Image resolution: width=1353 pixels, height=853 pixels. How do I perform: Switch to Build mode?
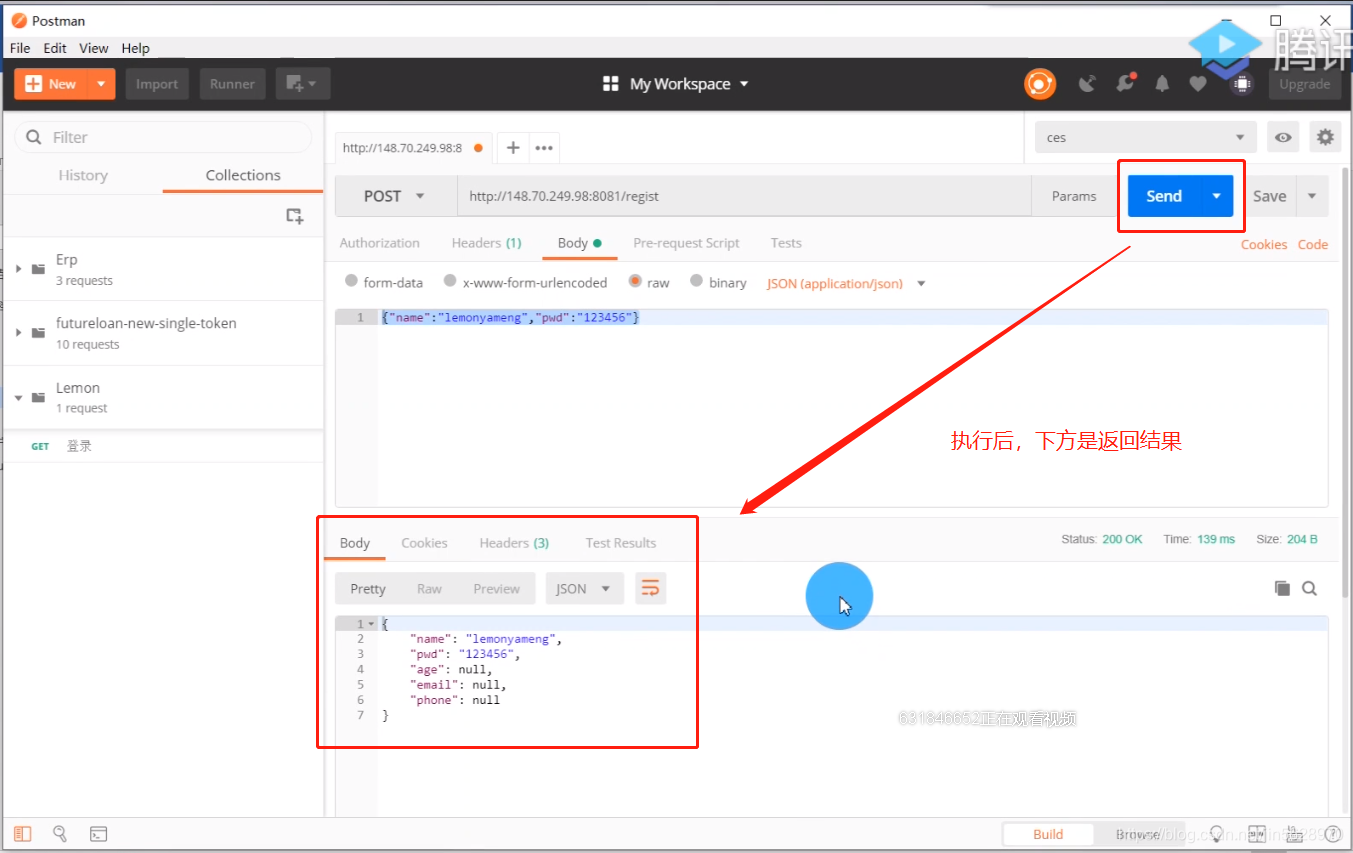click(1048, 834)
